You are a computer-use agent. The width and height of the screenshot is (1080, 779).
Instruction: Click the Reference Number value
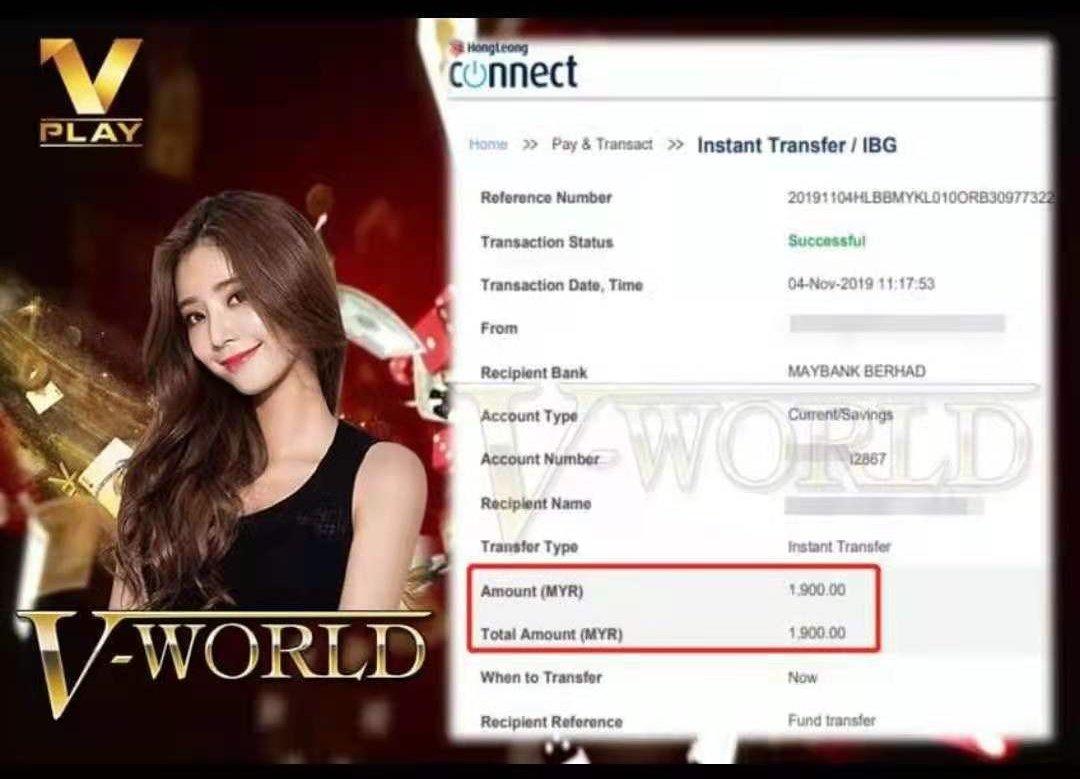(919, 198)
